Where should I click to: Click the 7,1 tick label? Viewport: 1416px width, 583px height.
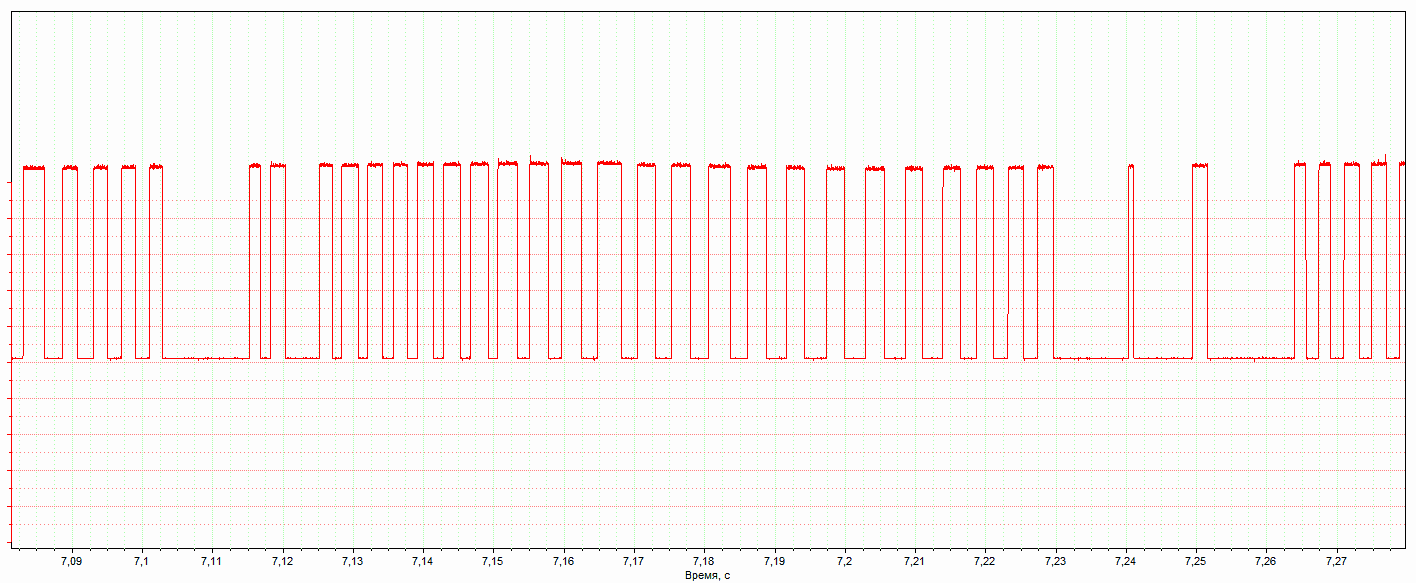pyautogui.click(x=141, y=563)
